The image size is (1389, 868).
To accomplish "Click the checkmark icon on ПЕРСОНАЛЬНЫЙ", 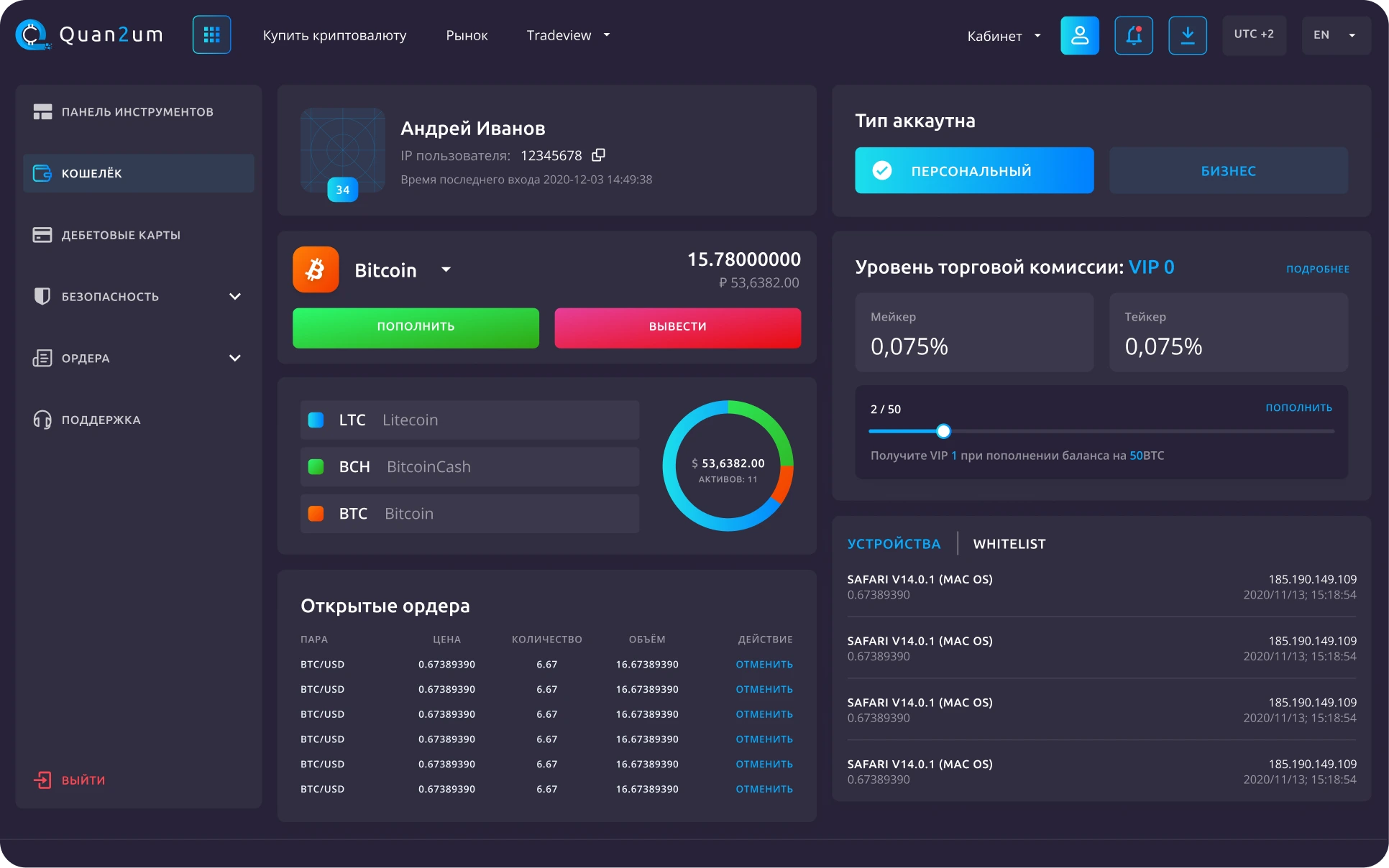I will pos(882,170).
